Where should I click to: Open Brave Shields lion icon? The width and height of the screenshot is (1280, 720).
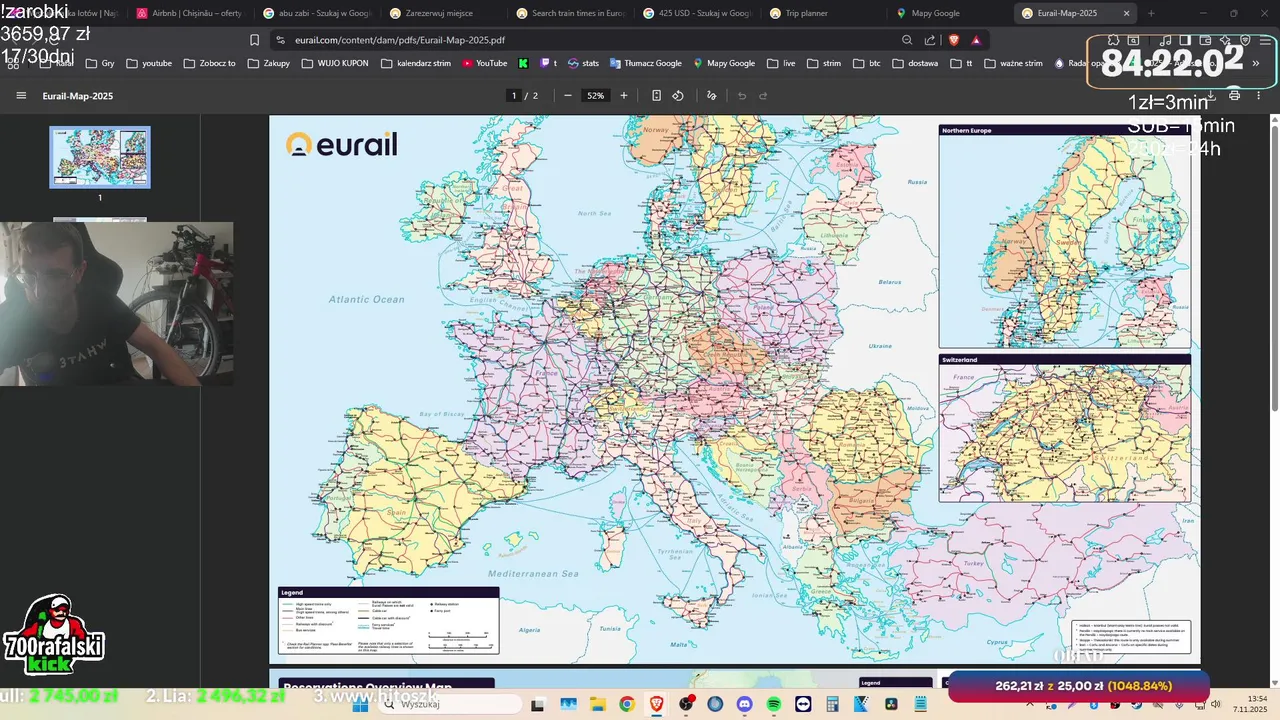953,40
